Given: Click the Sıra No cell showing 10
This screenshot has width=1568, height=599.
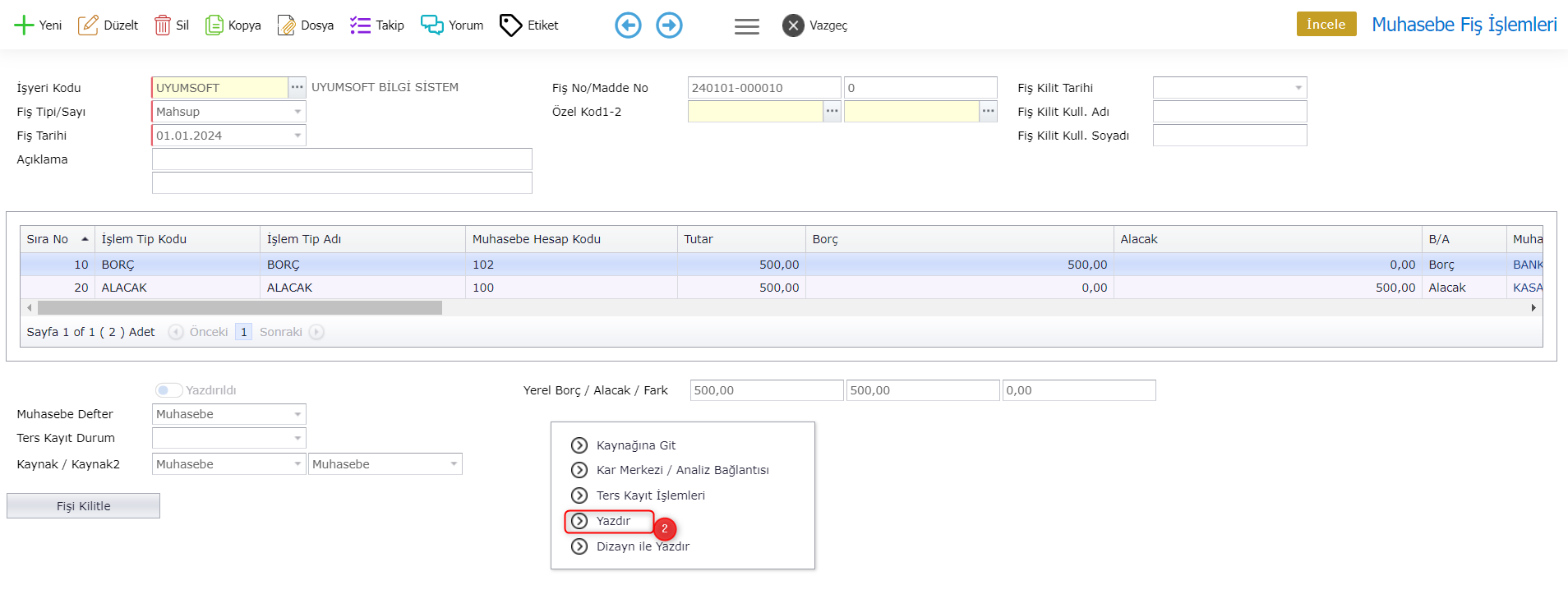Looking at the screenshot, I should pos(58,265).
